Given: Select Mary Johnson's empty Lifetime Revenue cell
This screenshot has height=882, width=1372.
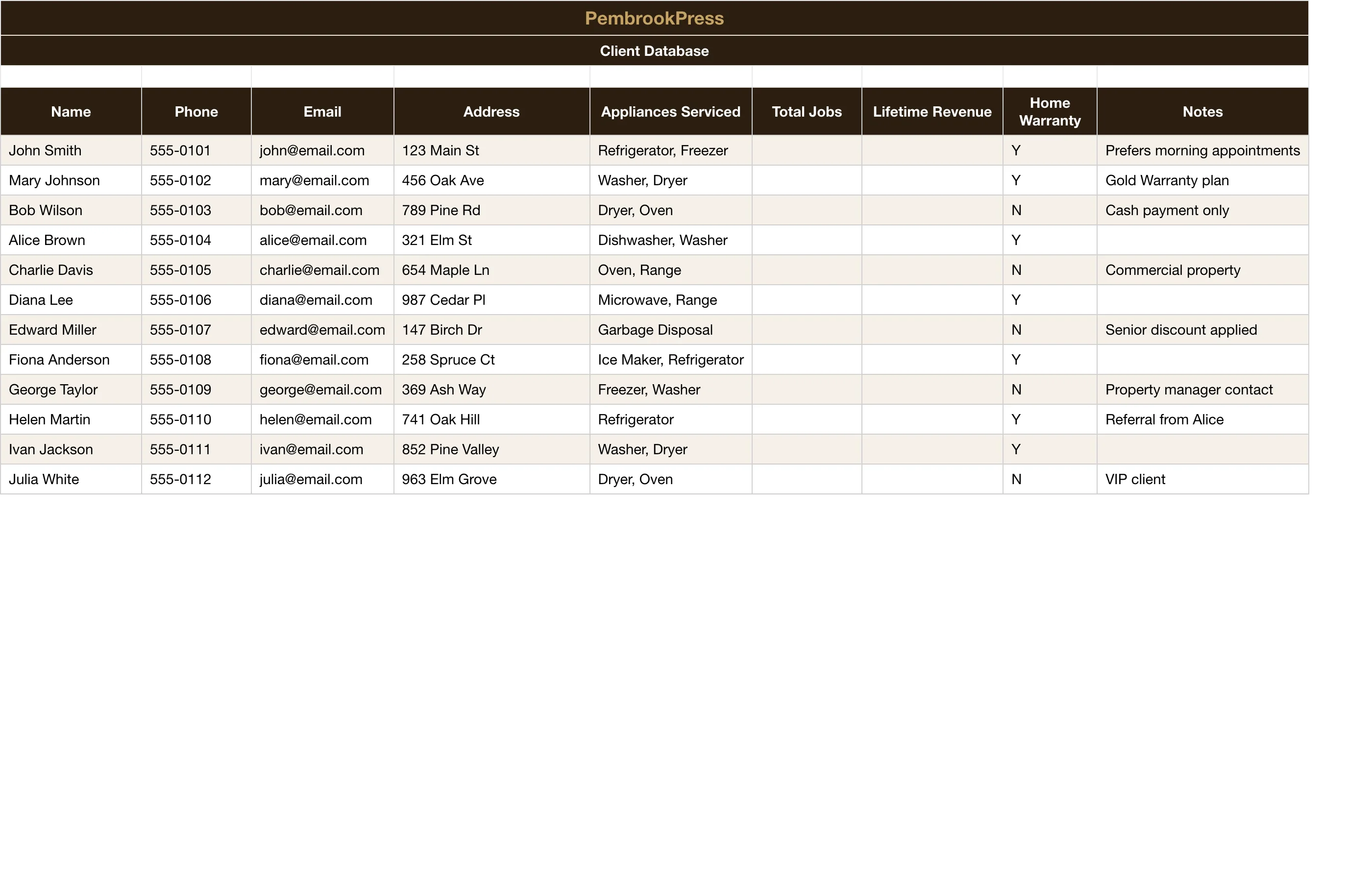Looking at the screenshot, I should pyautogui.click(x=932, y=180).
